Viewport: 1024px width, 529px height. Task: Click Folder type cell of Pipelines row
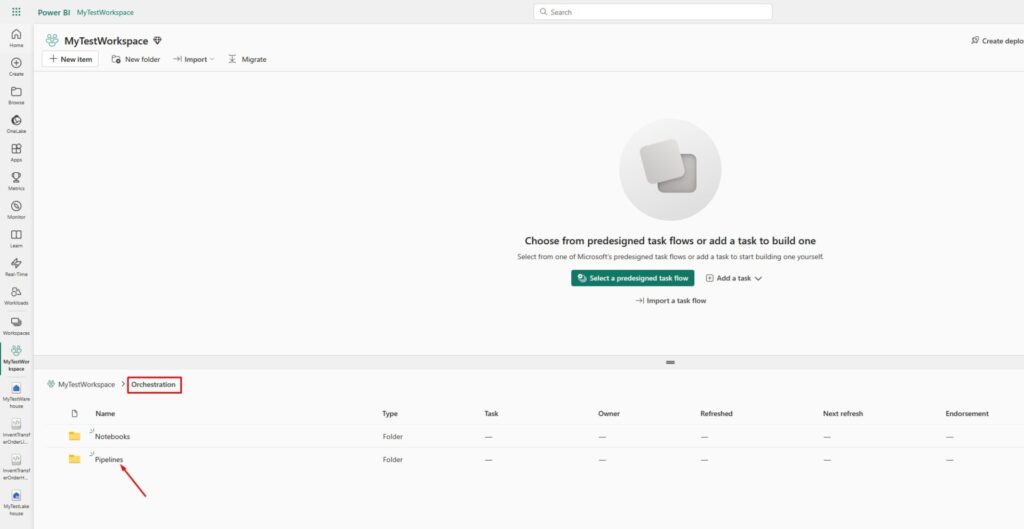[x=392, y=460]
